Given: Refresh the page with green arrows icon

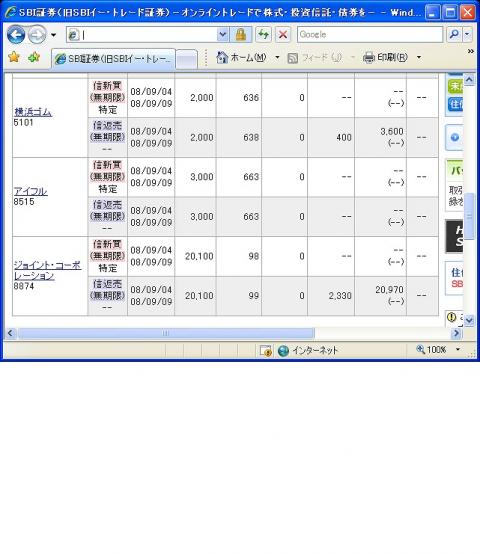Looking at the screenshot, I should point(263,35).
